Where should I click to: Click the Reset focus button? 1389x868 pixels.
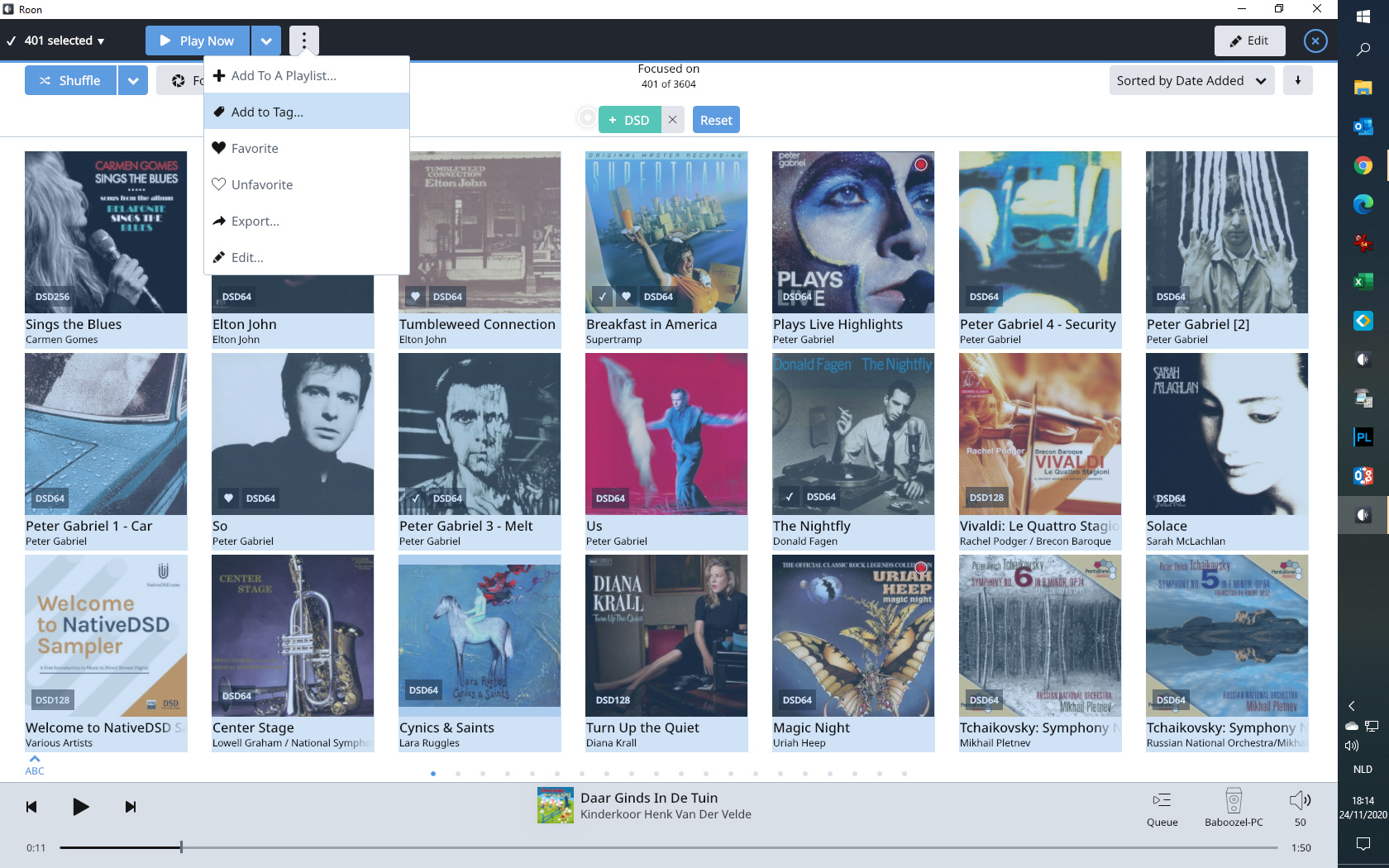click(716, 120)
